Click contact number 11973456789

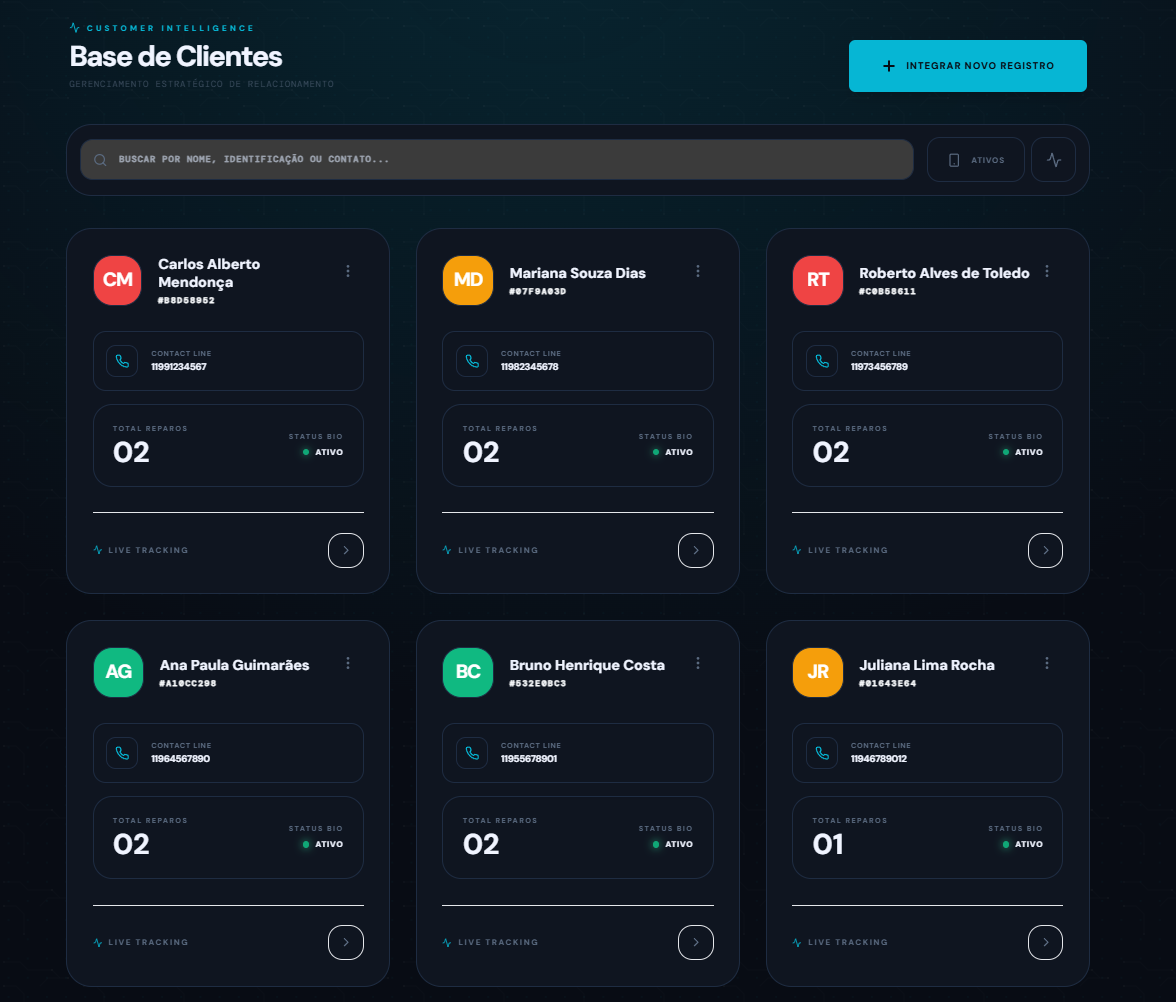879,368
